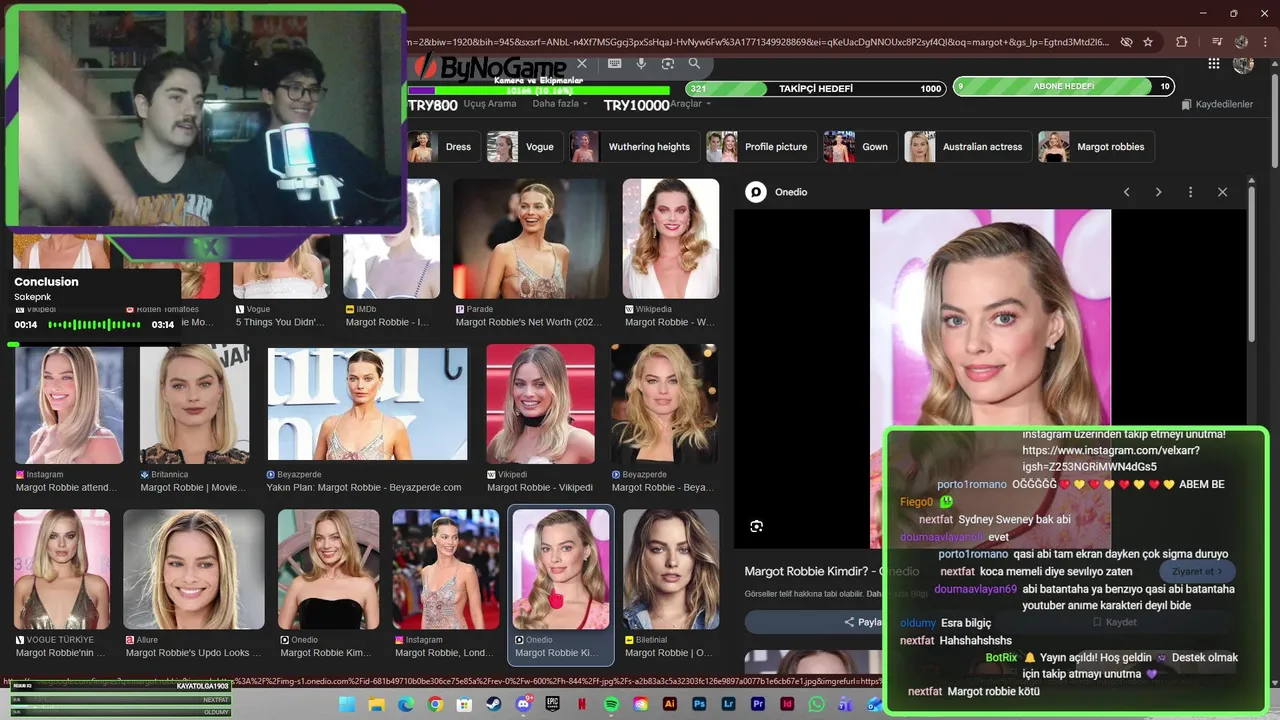Select the Wuthering heights filter chip

pos(634,147)
